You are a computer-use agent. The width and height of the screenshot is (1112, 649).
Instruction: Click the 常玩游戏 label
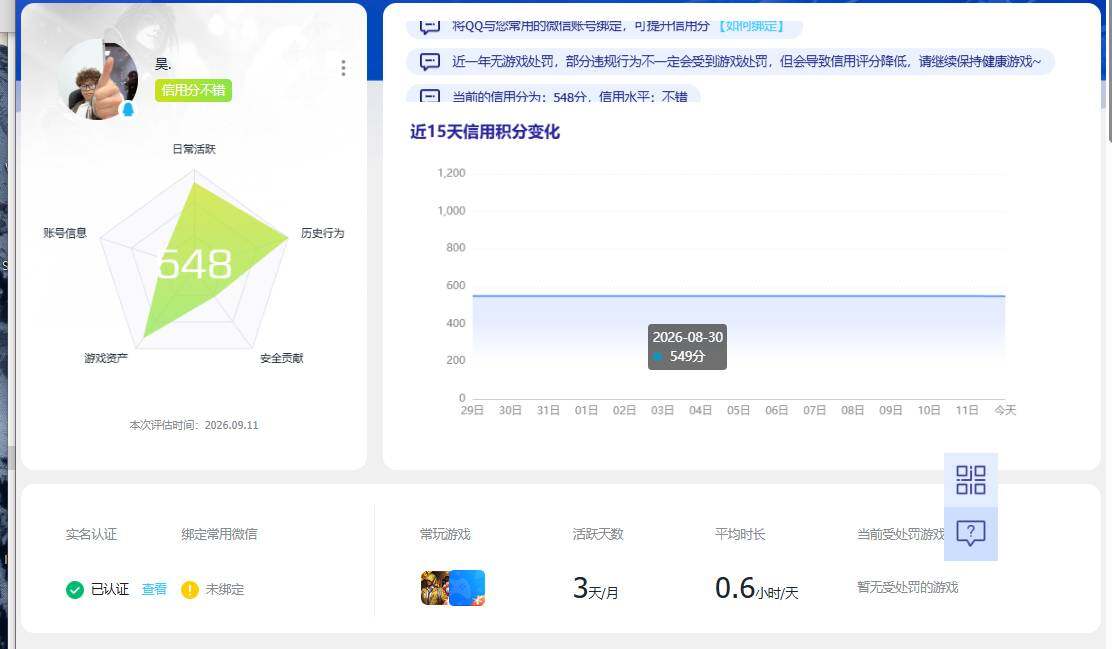click(445, 534)
